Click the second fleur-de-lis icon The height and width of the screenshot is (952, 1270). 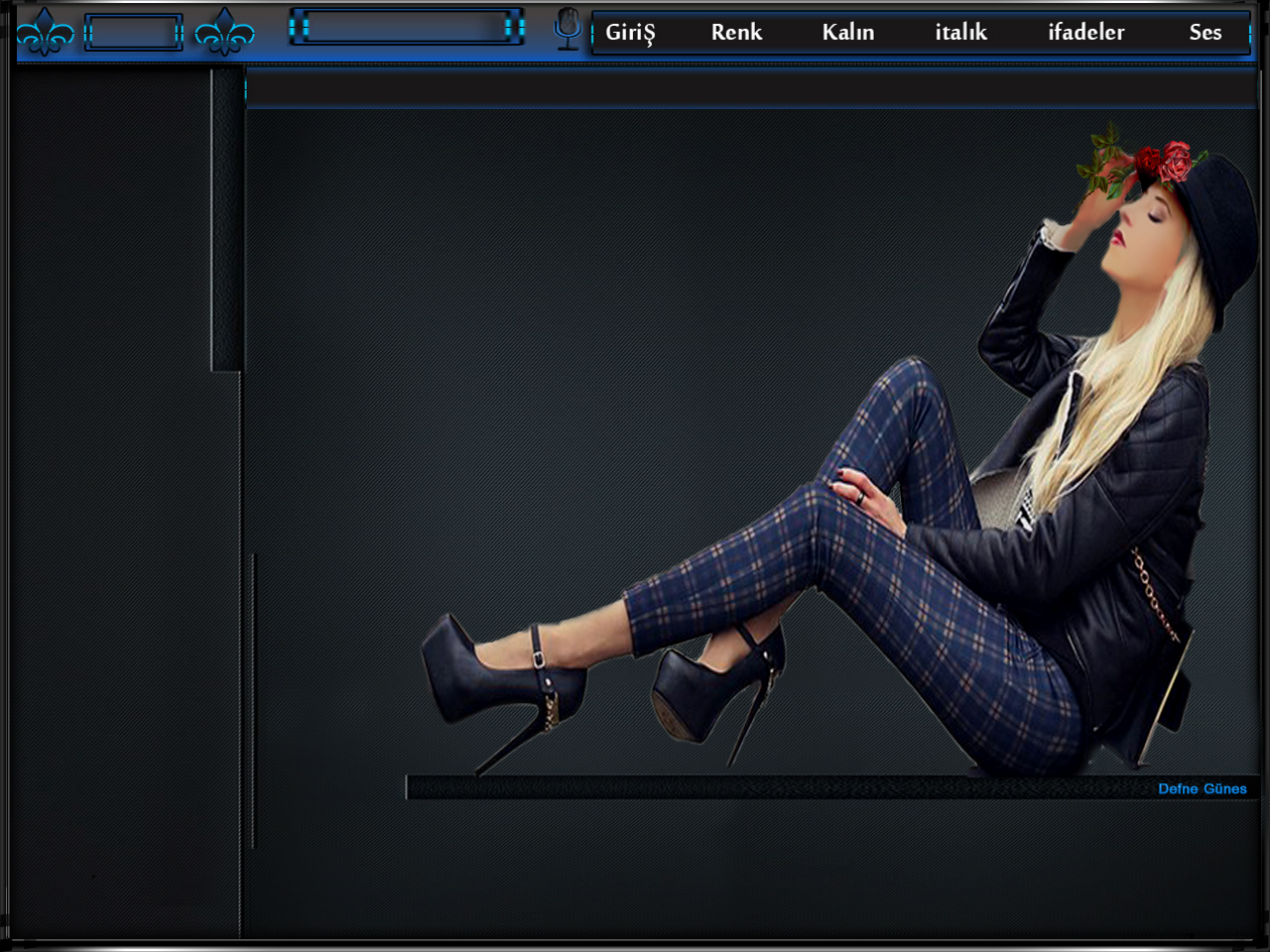[x=224, y=33]
